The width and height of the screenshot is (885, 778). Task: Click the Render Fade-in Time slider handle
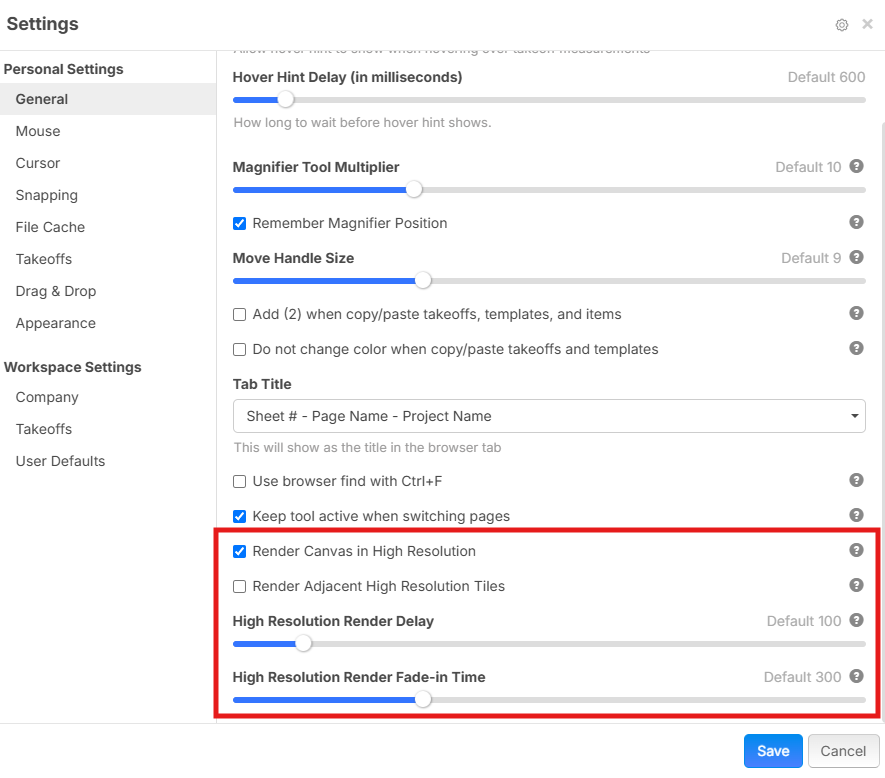pos(423,700)
